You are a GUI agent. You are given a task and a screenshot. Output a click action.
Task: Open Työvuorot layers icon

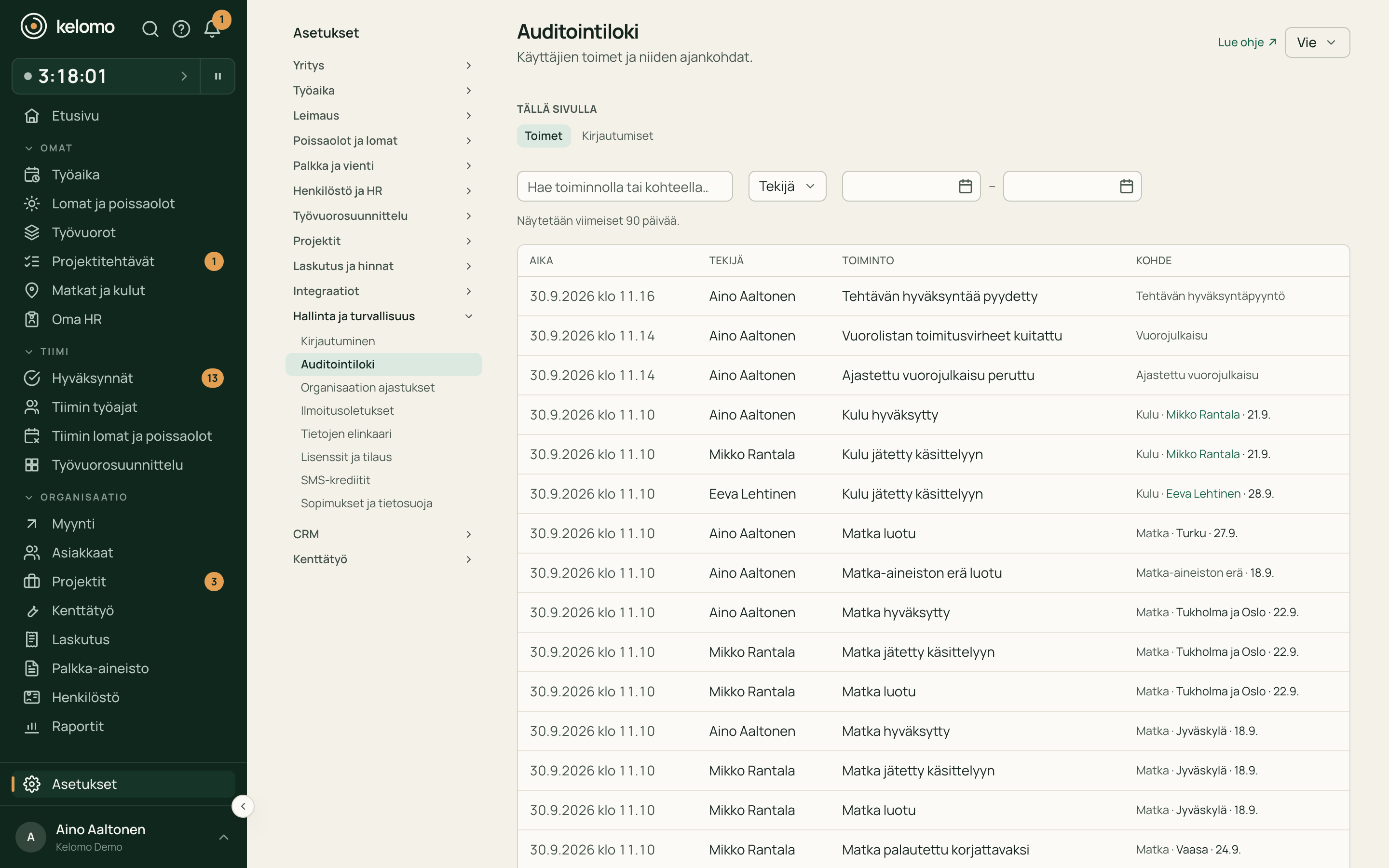coord(32,232)
